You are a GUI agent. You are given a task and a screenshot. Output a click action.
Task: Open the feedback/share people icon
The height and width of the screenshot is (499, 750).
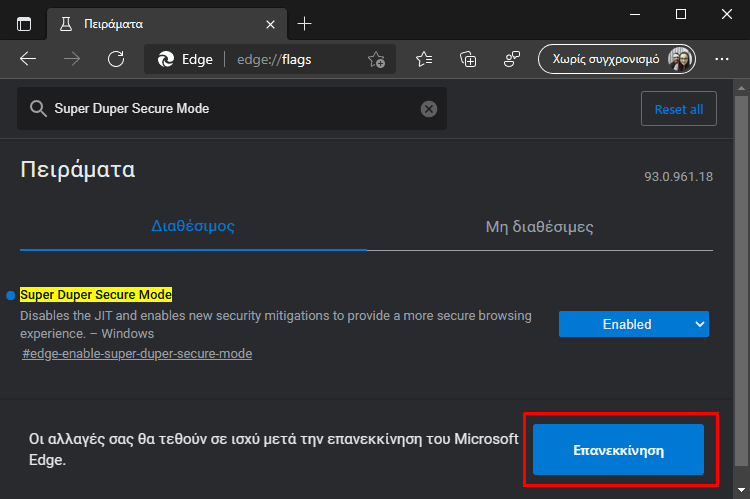(x=511, y=59)
